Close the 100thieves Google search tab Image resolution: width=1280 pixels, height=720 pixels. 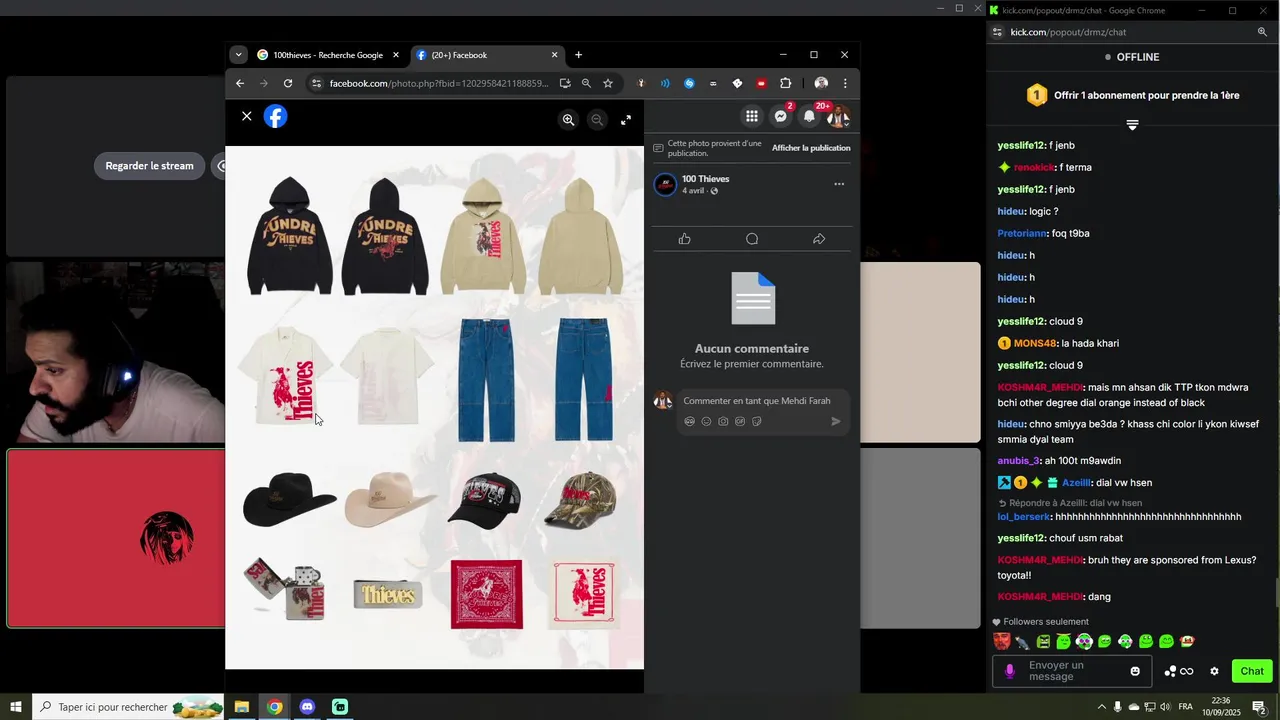click(x=396, y=55)
